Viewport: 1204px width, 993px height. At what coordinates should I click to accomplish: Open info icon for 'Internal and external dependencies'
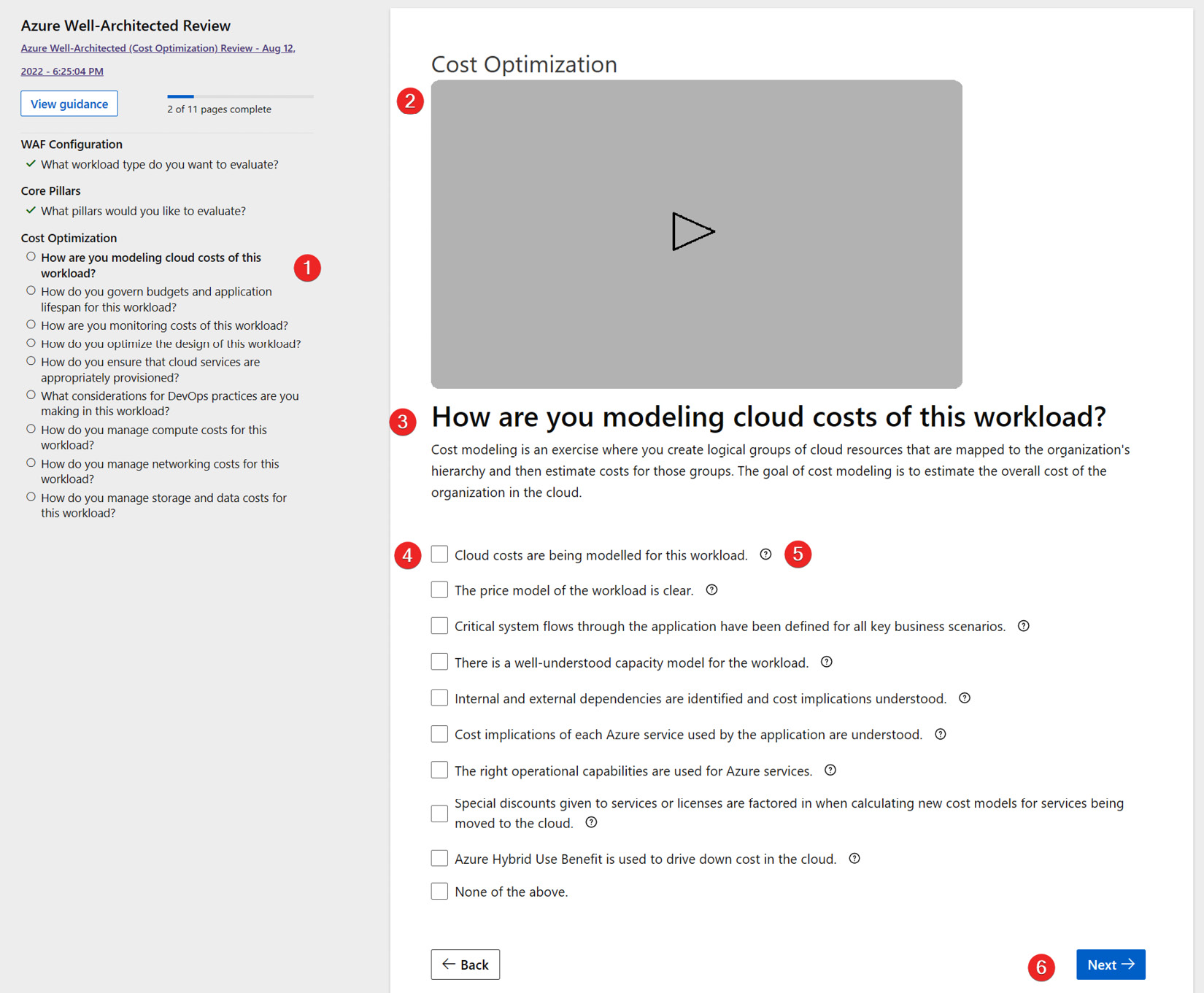click(965, 698)
